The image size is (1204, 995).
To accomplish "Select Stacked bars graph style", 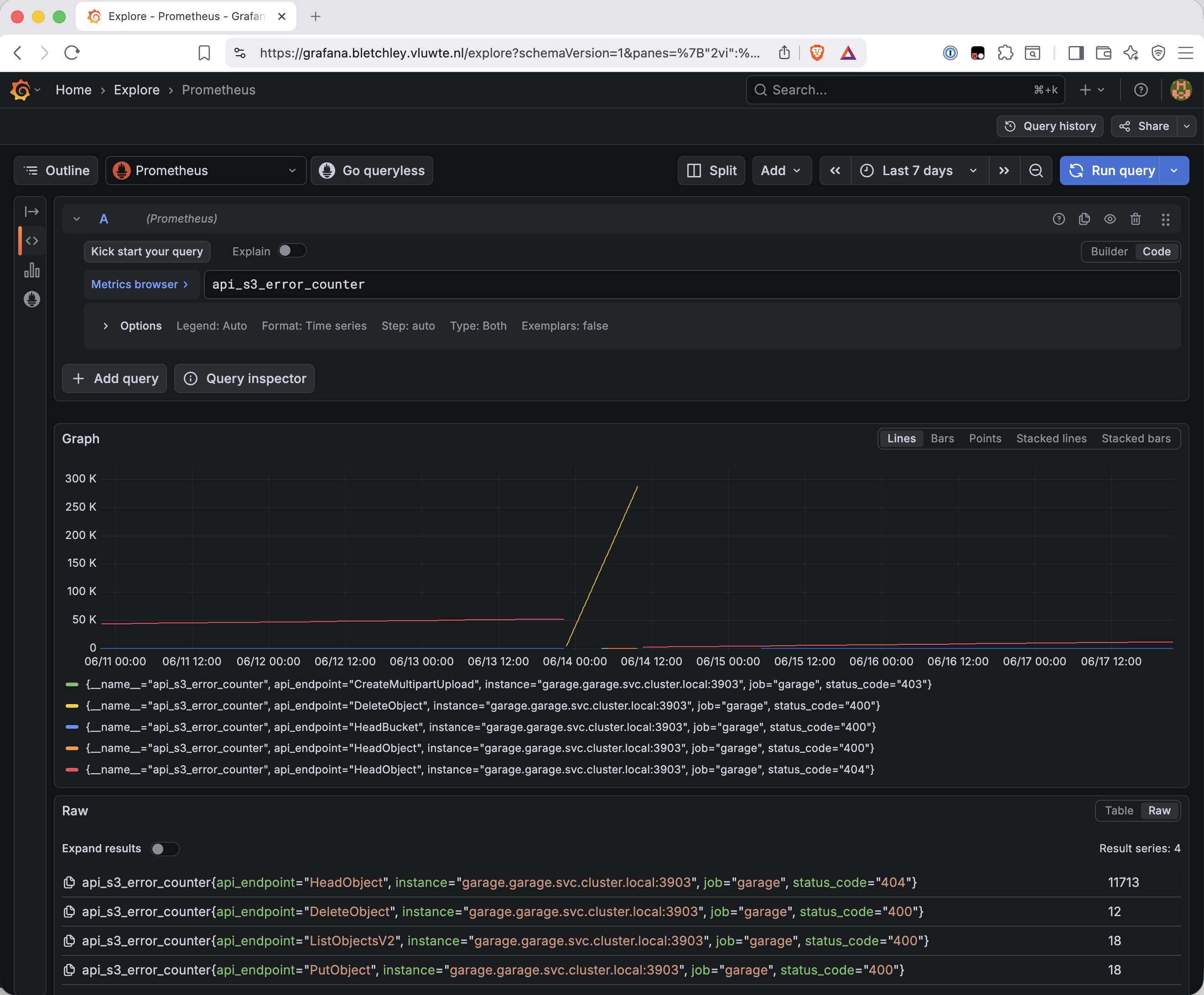I will coord(1136,439).
